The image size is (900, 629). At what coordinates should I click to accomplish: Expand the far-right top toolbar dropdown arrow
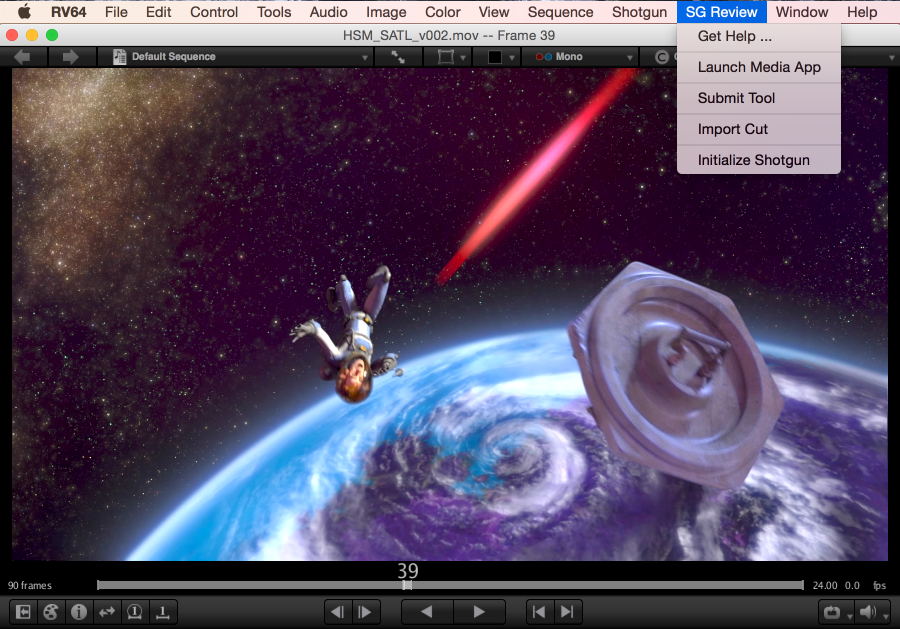pos(891,58)
